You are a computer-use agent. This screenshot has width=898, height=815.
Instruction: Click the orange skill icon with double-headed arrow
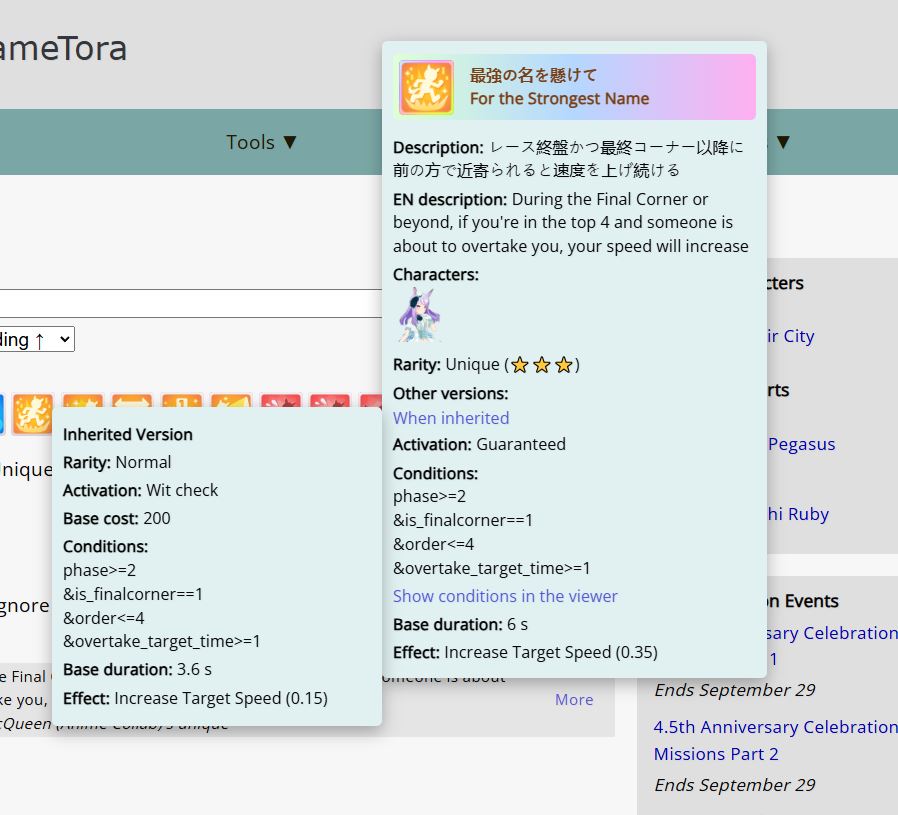[132, 400]
